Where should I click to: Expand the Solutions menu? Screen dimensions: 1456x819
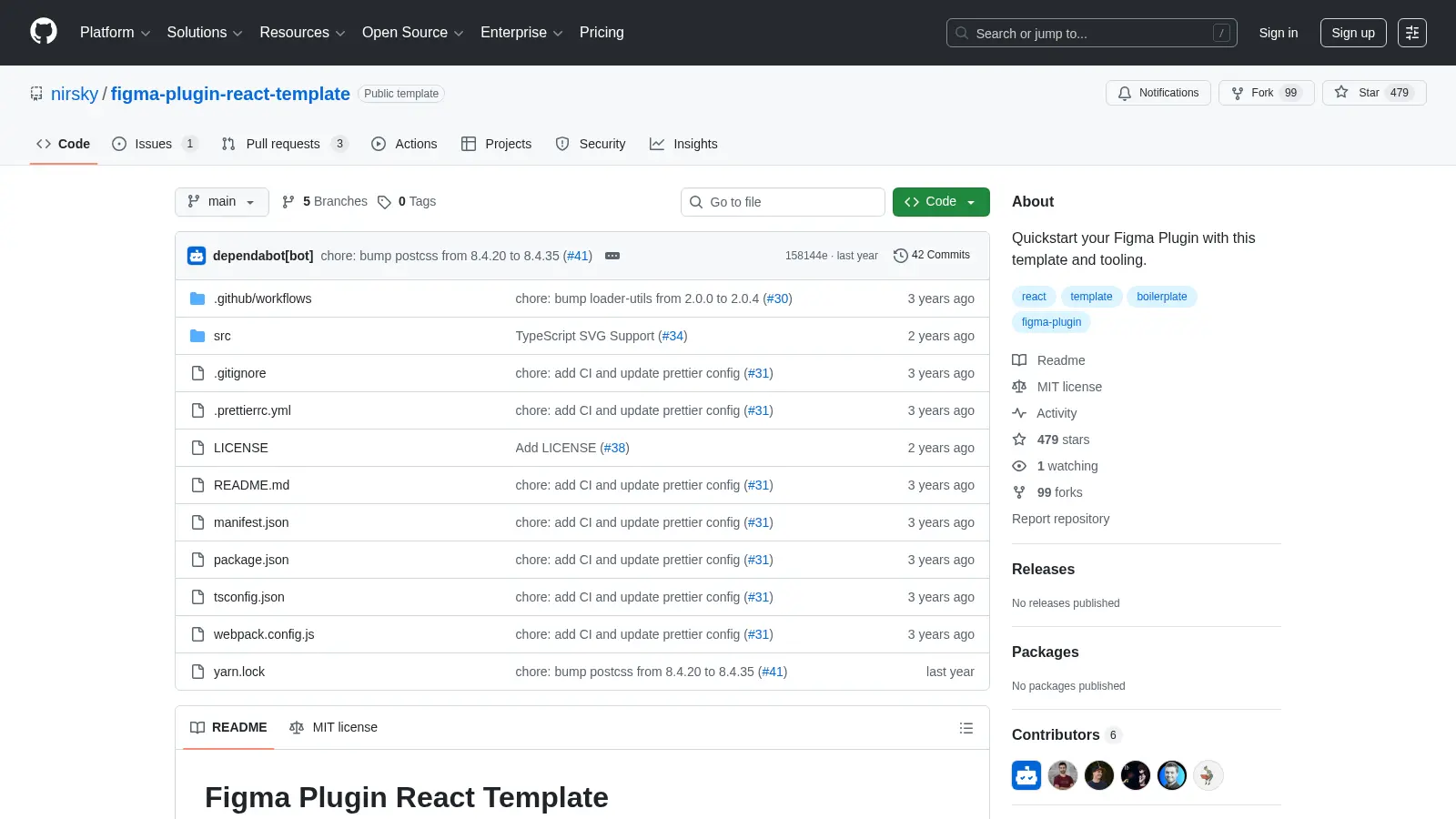[x=205, y=33]
